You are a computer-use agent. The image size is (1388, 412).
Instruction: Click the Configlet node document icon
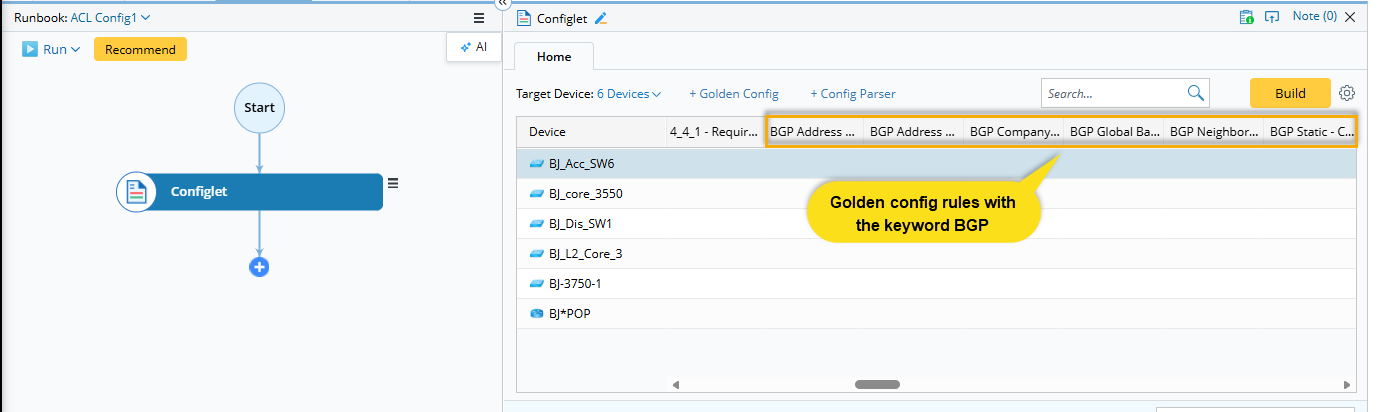135,191
